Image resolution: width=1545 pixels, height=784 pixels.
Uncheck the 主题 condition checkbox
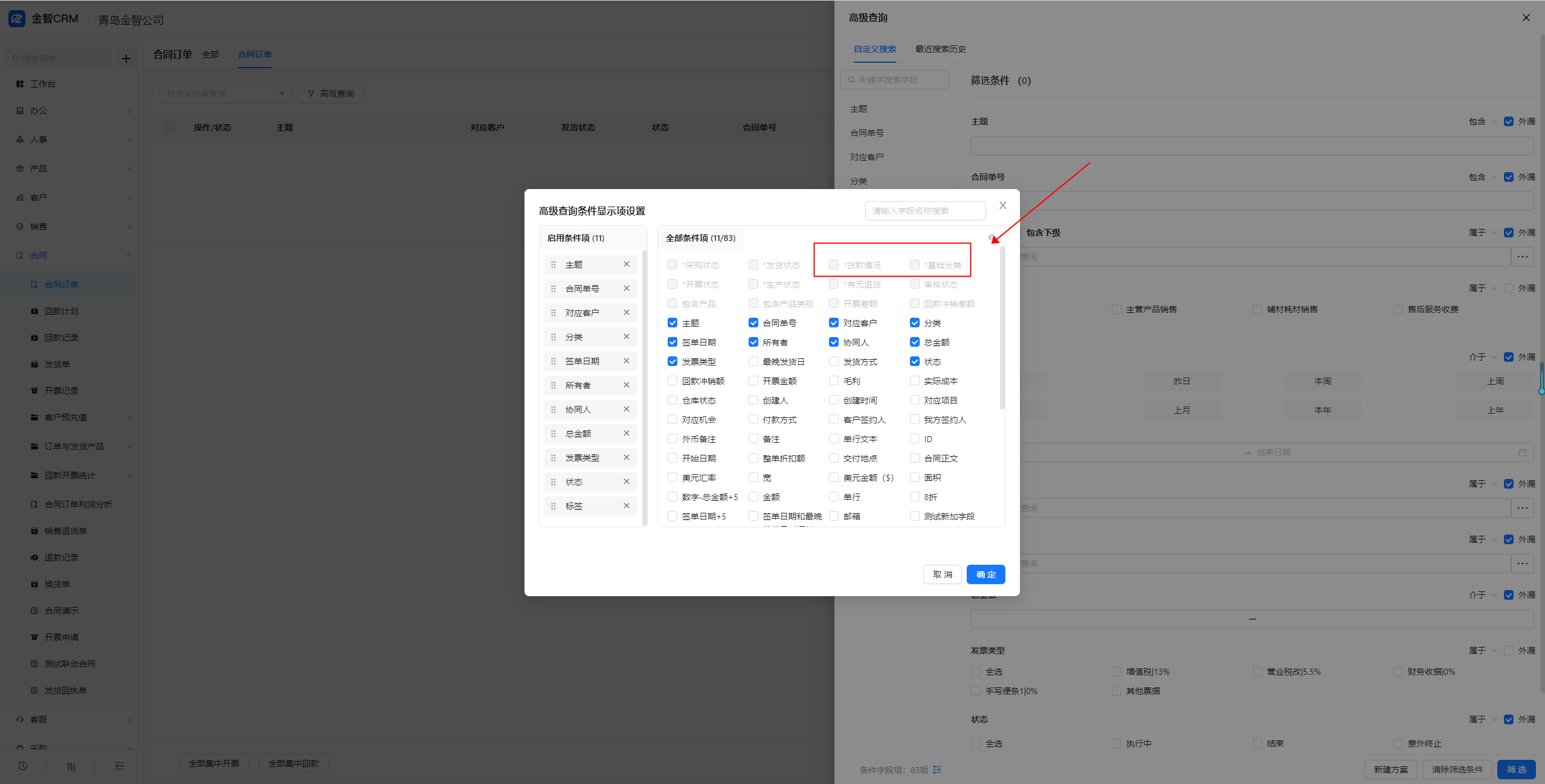click(x=673, y=323)
